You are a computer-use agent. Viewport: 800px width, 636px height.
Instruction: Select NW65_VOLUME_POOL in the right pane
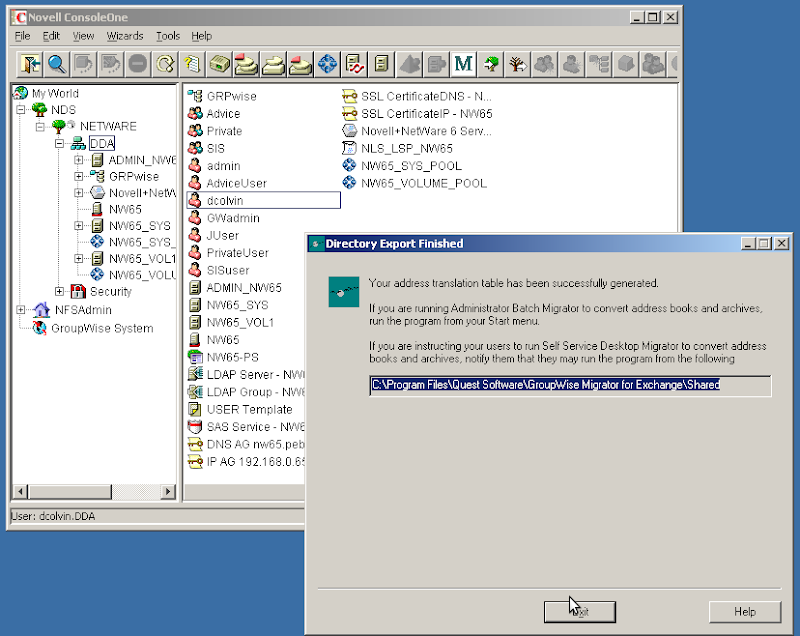tap(423, 183)
